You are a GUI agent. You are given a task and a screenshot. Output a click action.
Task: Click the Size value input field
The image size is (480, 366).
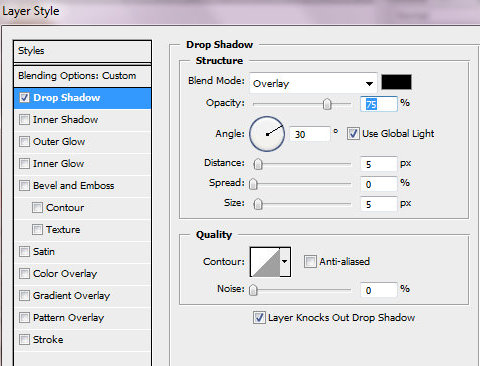point(379,204)
